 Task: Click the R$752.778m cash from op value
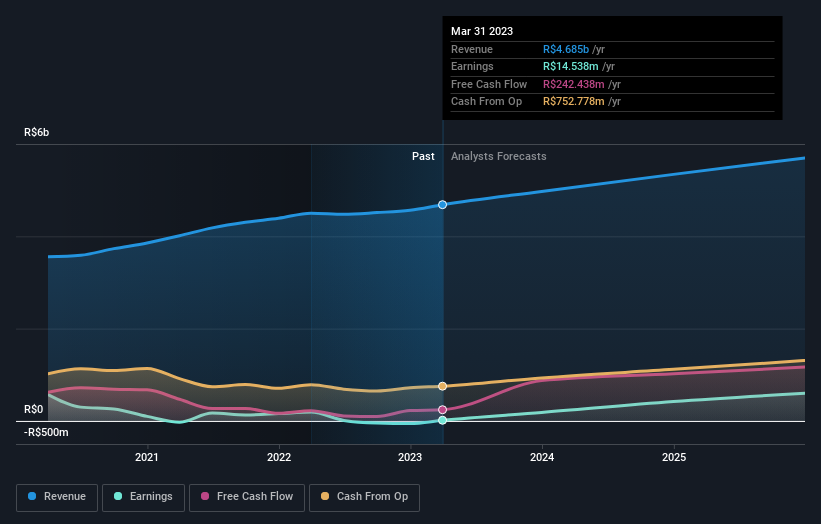coord(574,102)
